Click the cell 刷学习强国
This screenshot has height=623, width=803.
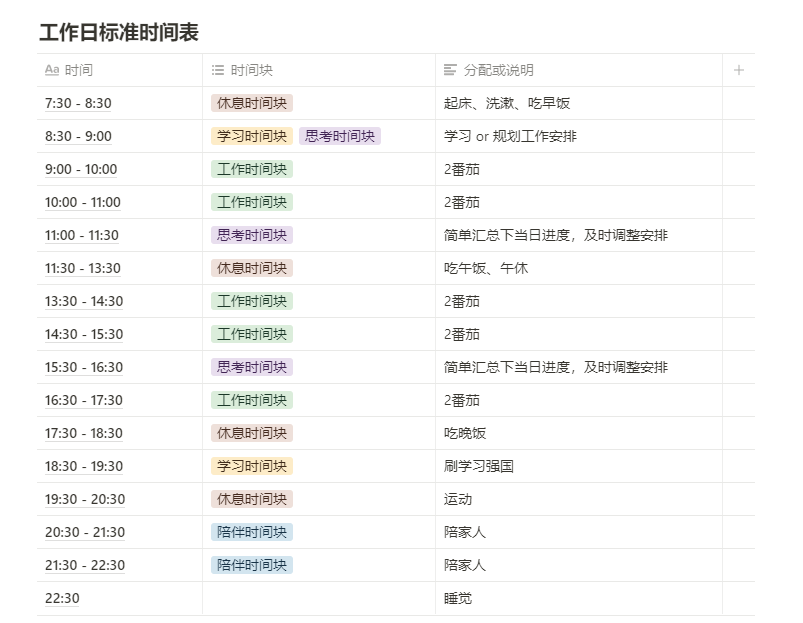579,466
